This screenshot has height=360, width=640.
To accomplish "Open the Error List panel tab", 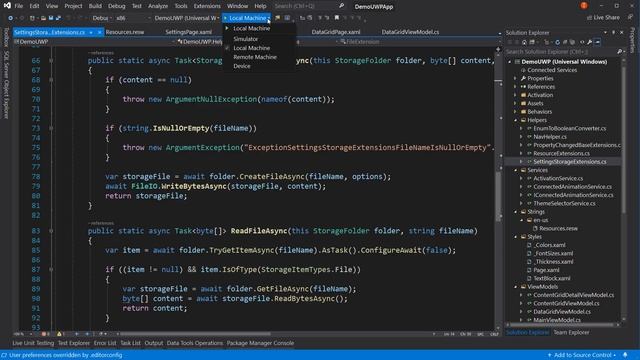I will point(105,343).
